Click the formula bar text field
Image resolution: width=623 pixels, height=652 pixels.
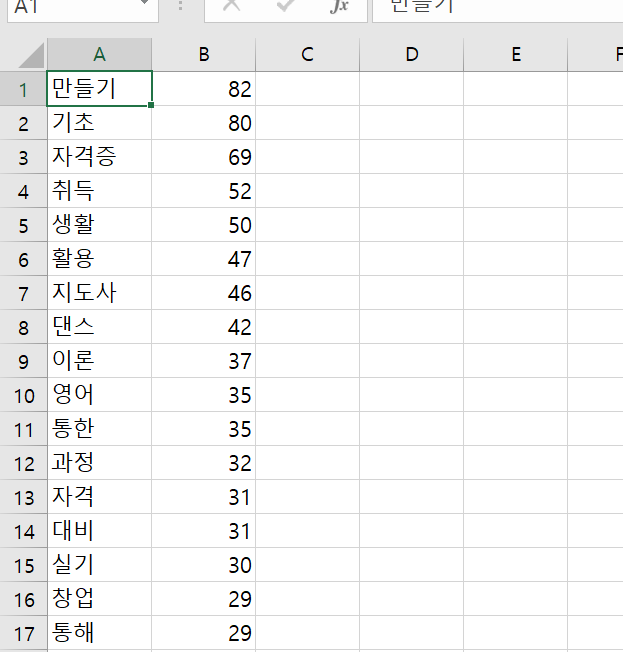click(497, 9)
